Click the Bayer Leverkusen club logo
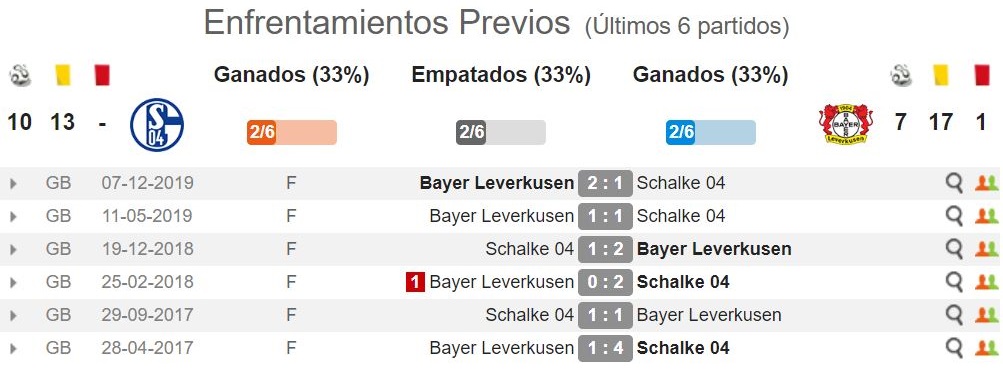This screenshot has width=1003, height=376. pyautogui.click(x=846, y=123)
